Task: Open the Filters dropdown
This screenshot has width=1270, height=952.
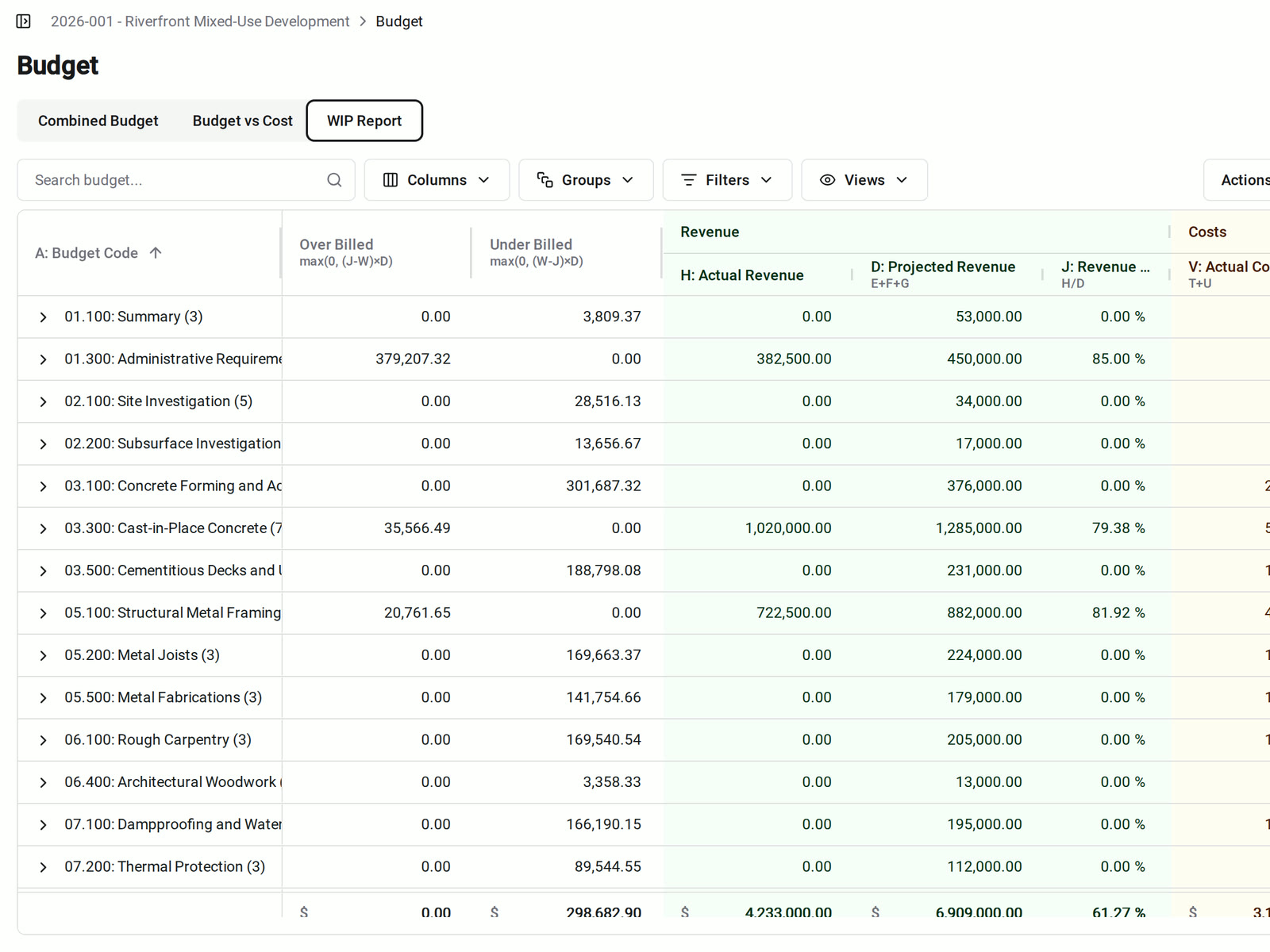Action: 727,180
